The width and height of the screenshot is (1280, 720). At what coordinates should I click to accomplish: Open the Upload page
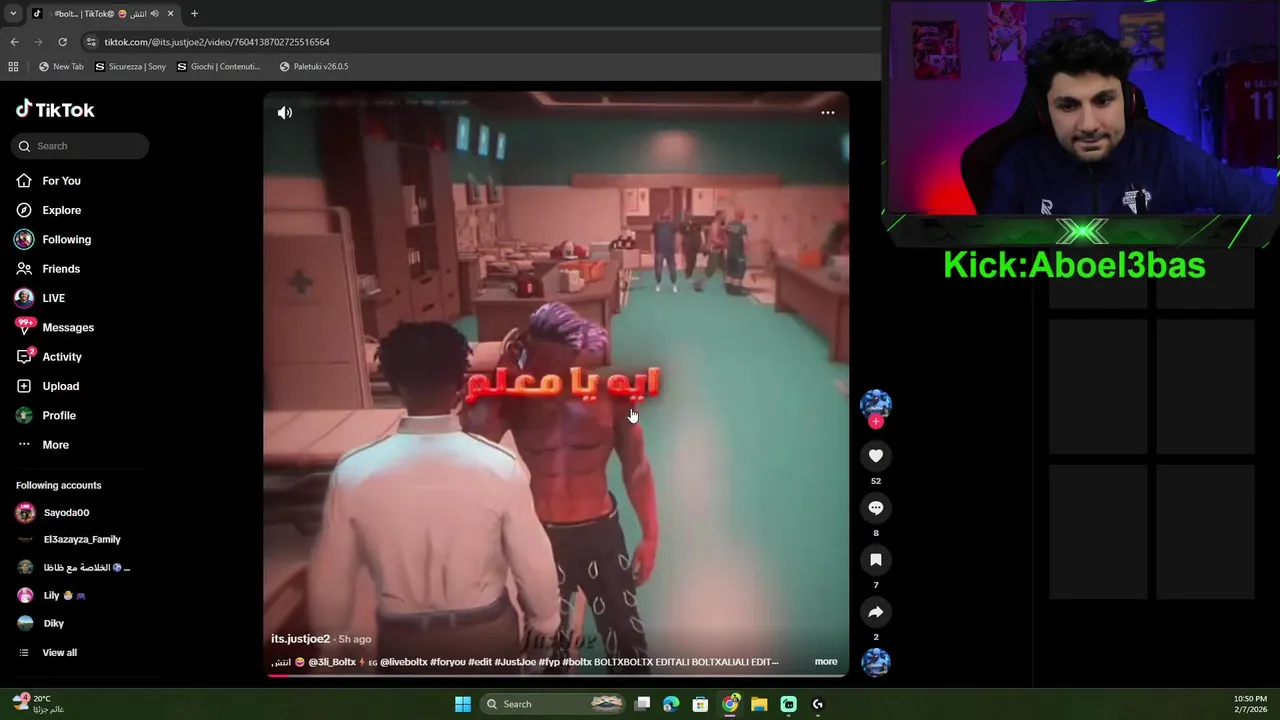pos(60,386)
